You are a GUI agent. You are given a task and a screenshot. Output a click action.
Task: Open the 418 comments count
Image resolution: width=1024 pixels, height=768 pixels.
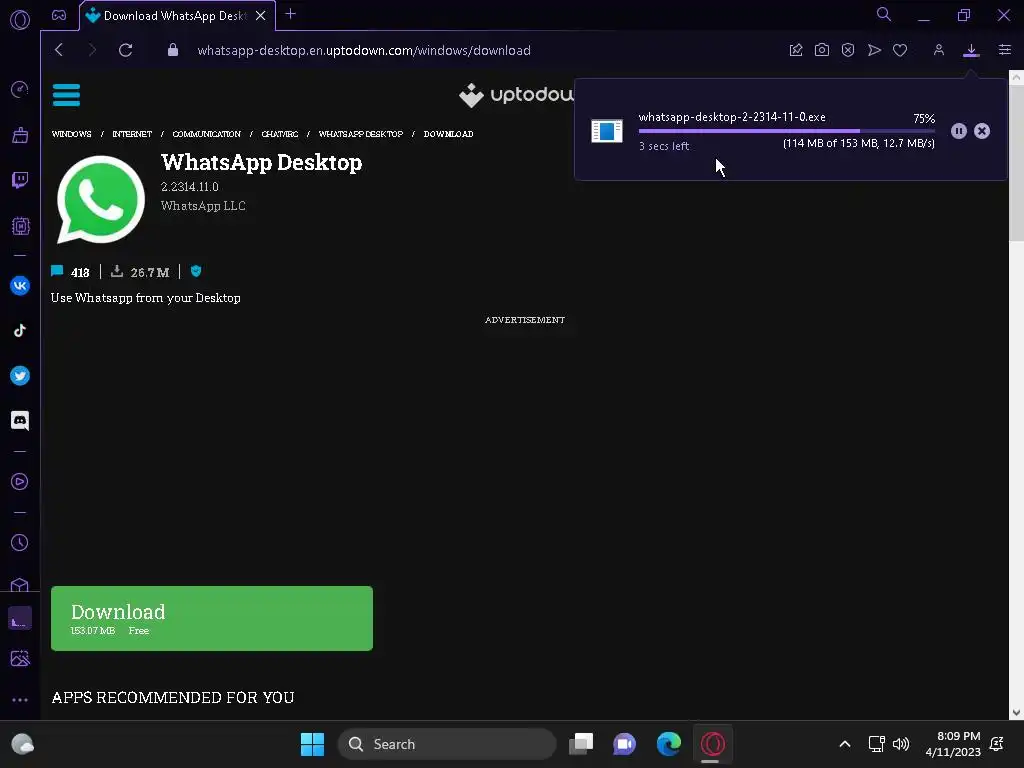[x=71, y=272]
